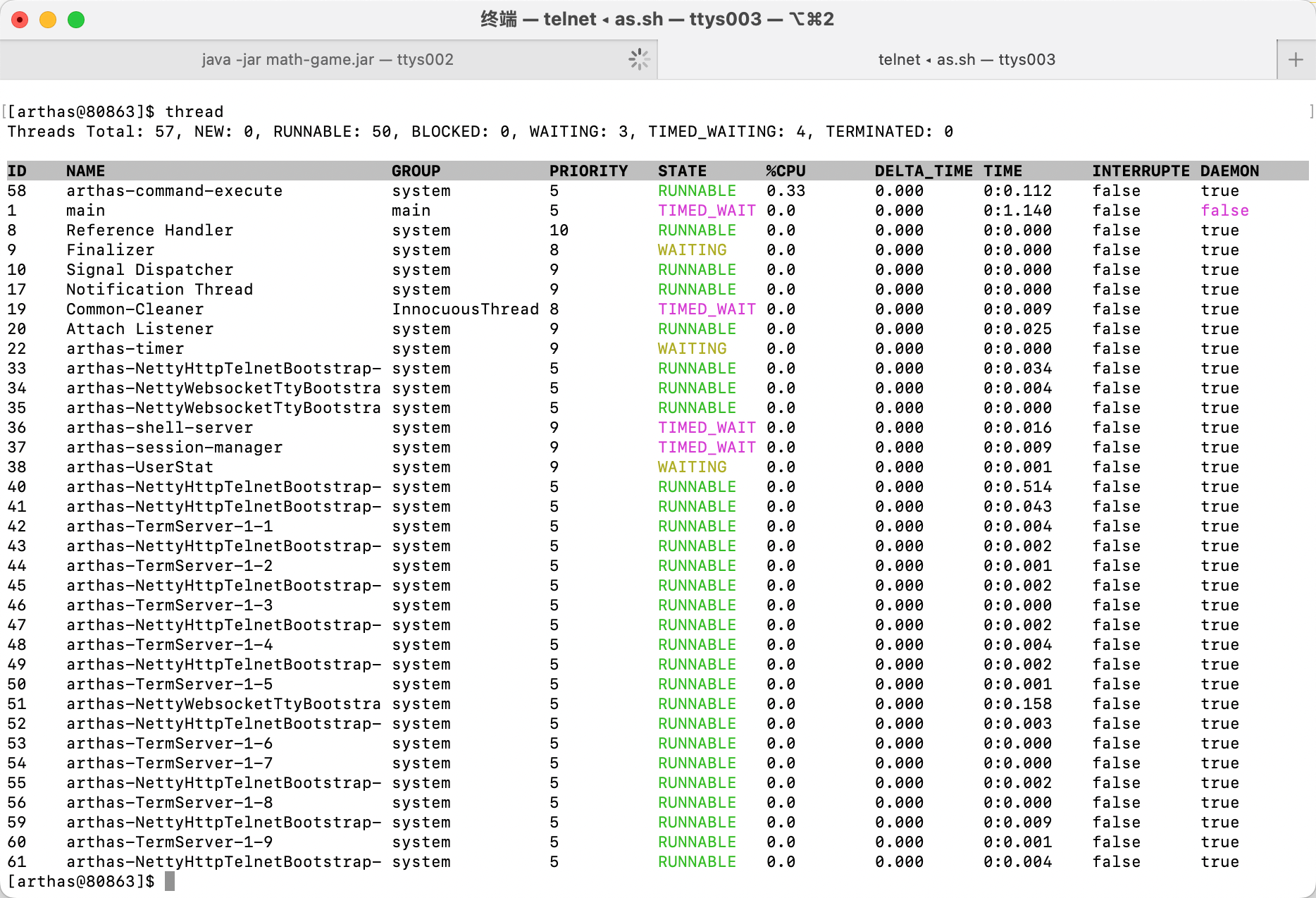The image size is (1316, 898).
Task: Click the magenta 'false' DAEMON value for main
Action: point(1224,210)
